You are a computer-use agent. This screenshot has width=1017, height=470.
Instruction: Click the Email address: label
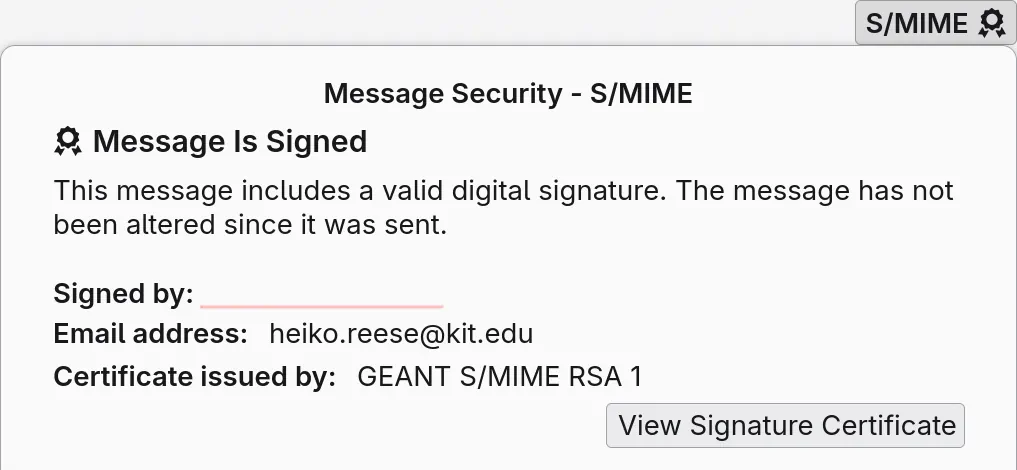point(150,334)
